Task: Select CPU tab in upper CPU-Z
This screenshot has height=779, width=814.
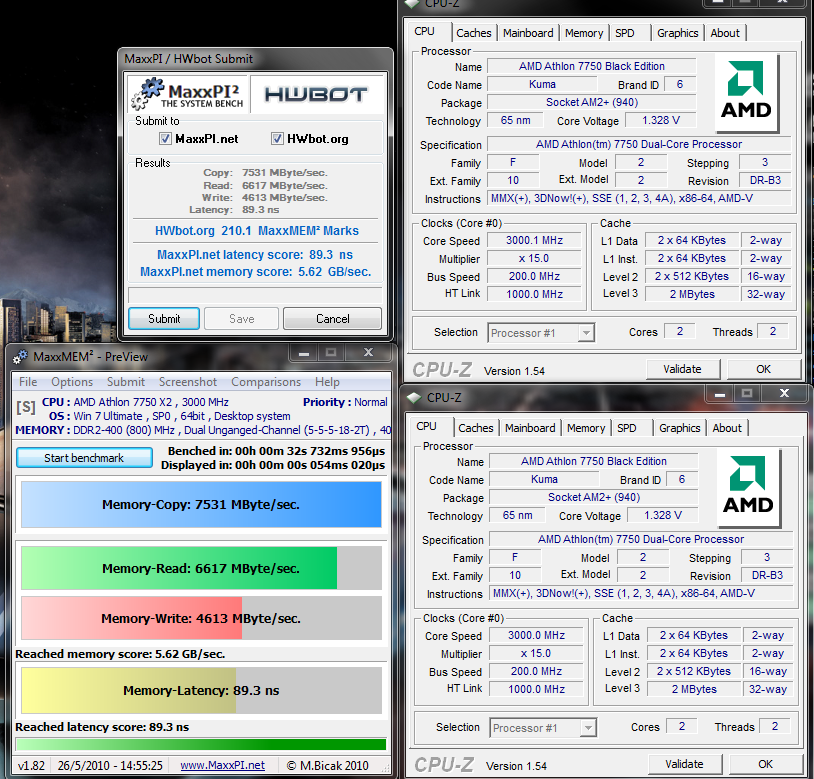Action: (425, 31)
